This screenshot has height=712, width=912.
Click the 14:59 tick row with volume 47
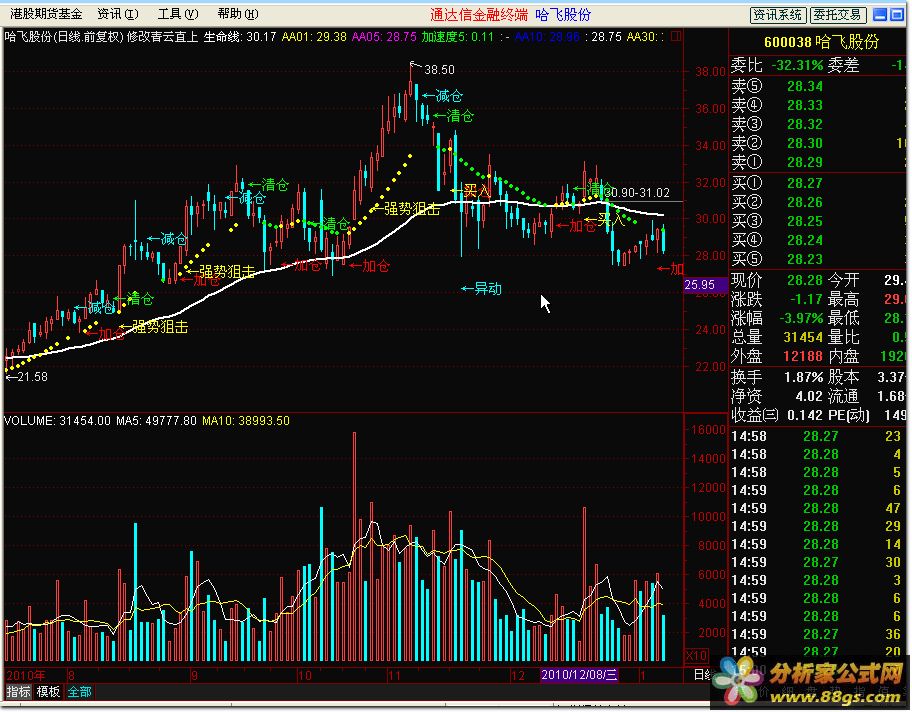[816, 508]
